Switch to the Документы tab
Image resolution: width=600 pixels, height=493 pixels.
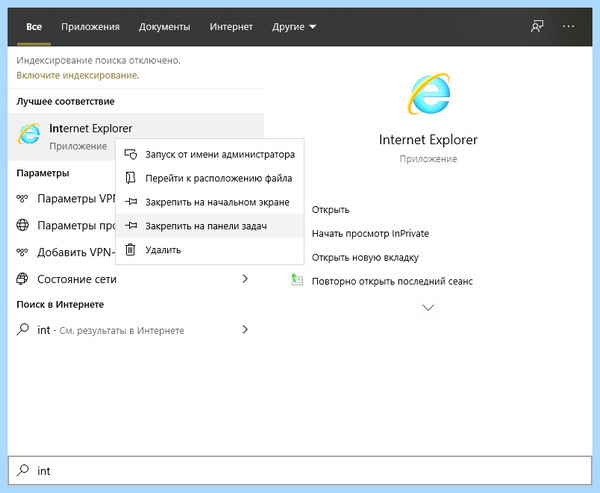(x=164, y=26)
